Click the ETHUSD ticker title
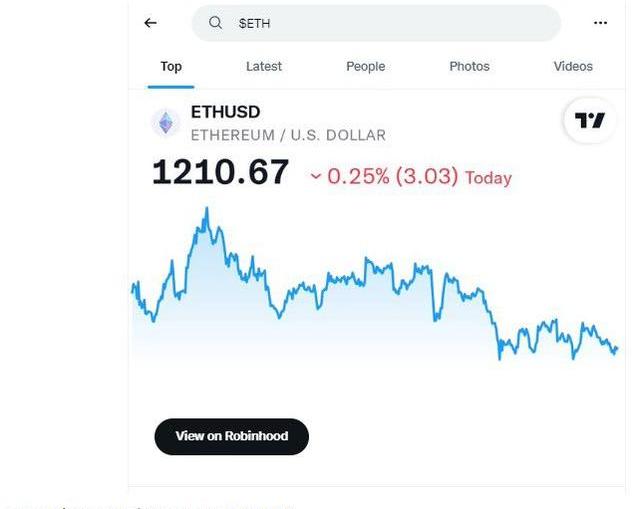The width and height of the screenshot is (640, 509). pyautogui.click(x=225, y=112)
